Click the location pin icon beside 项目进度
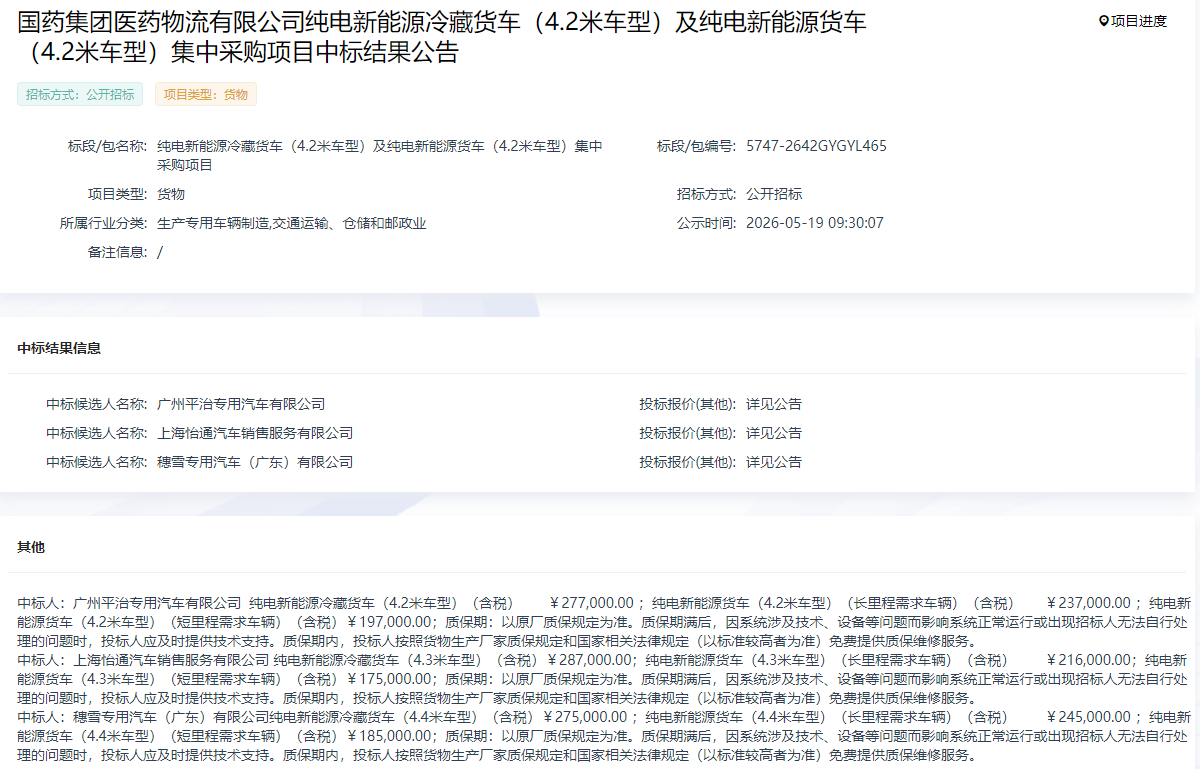 coord(1104,21)
